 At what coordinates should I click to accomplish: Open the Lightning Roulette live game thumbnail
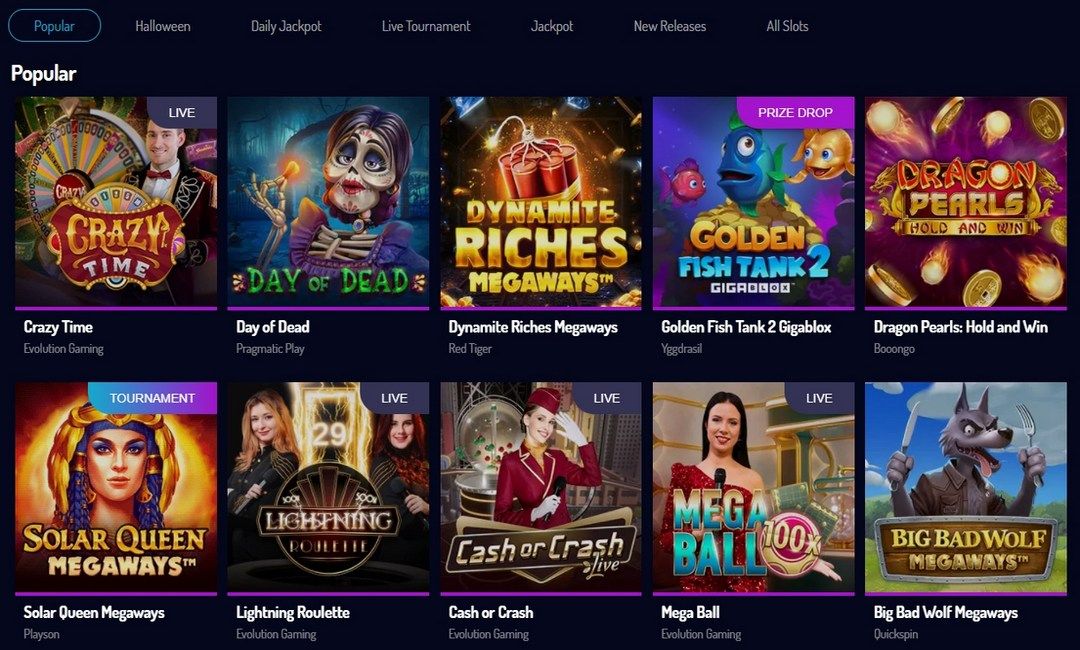tap(328, 488)
